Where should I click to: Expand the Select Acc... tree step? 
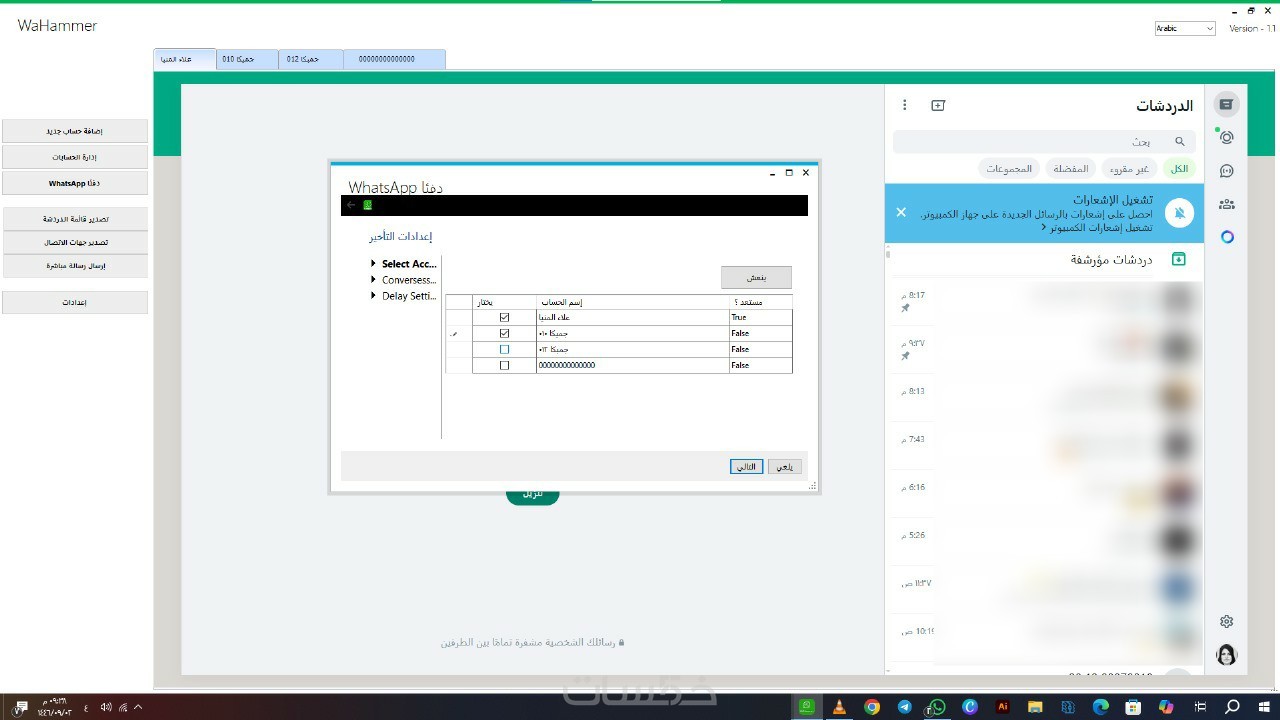374,264
